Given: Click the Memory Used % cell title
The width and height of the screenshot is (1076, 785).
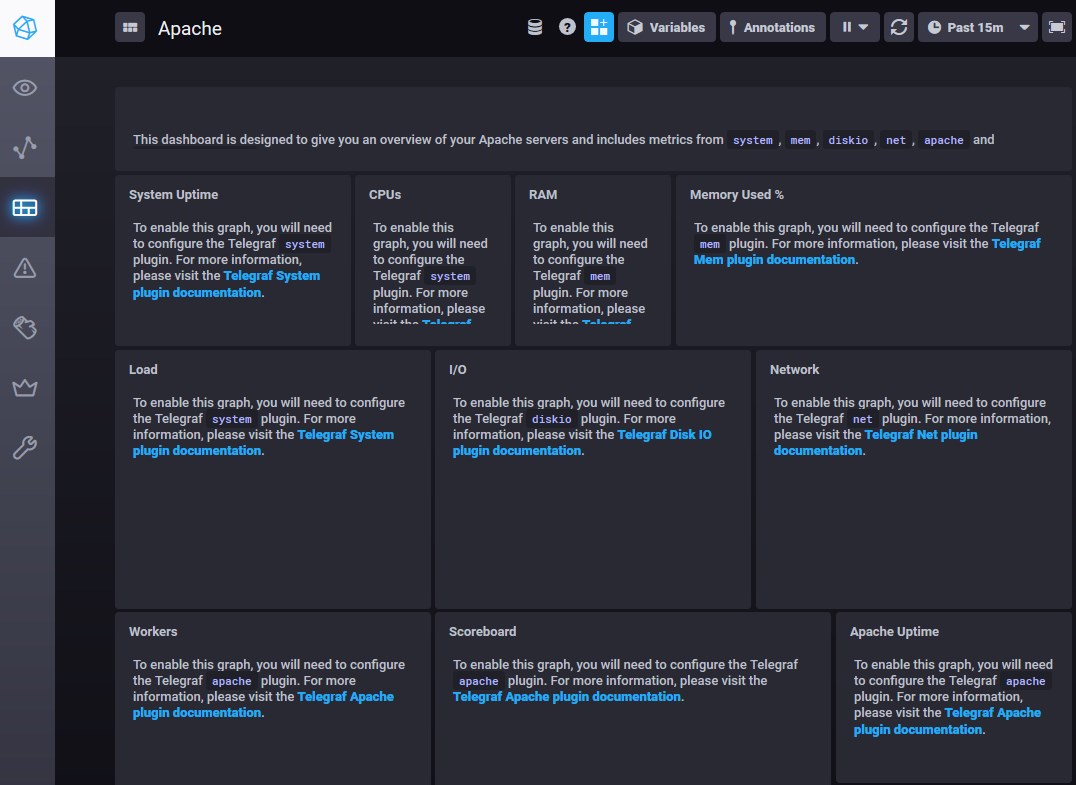Looking at the screenshot, I should tap(736, 195).
